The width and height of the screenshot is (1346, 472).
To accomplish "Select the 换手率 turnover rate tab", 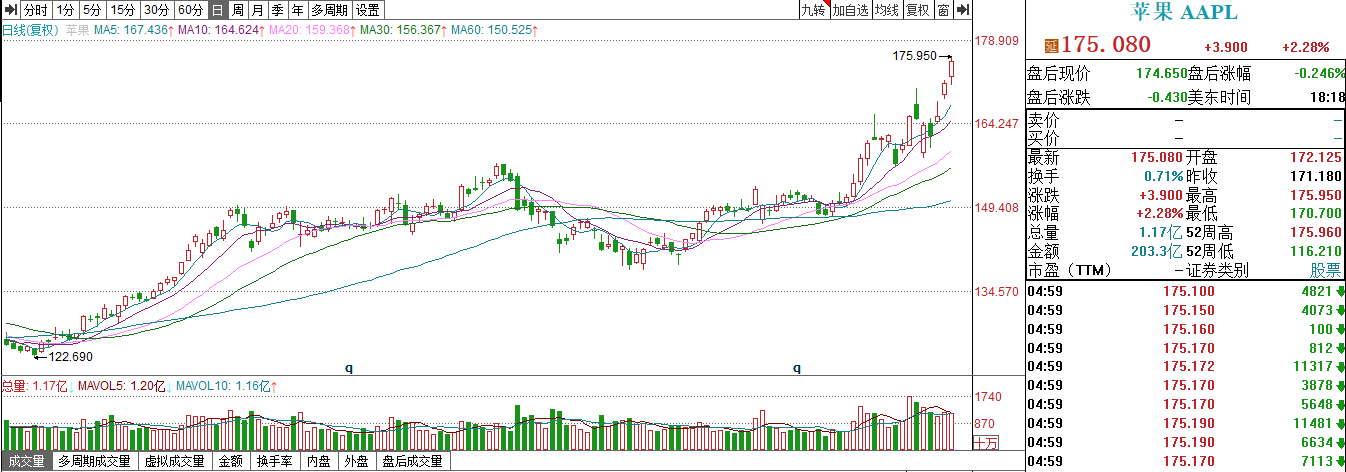I will (275, 462).
